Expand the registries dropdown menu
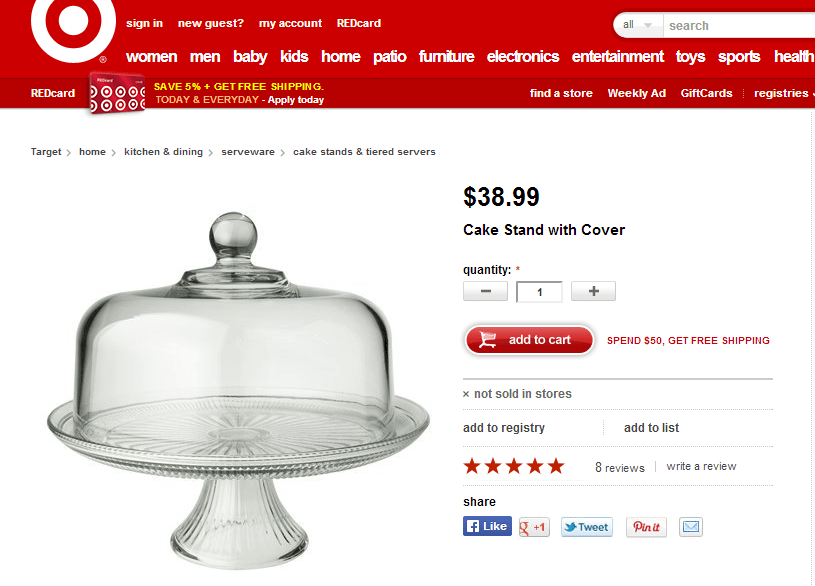The image size is (815, 586). (x=784, y=93)
